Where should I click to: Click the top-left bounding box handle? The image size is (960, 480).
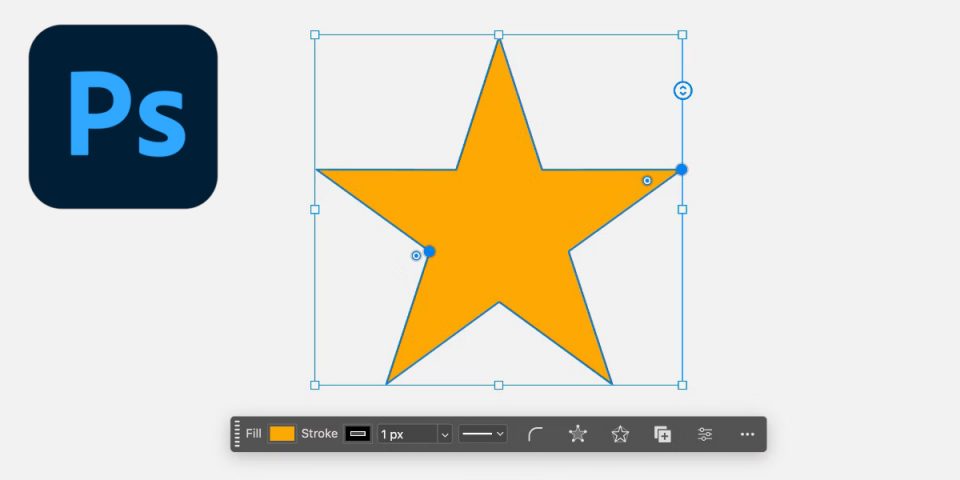pos(315,35)
